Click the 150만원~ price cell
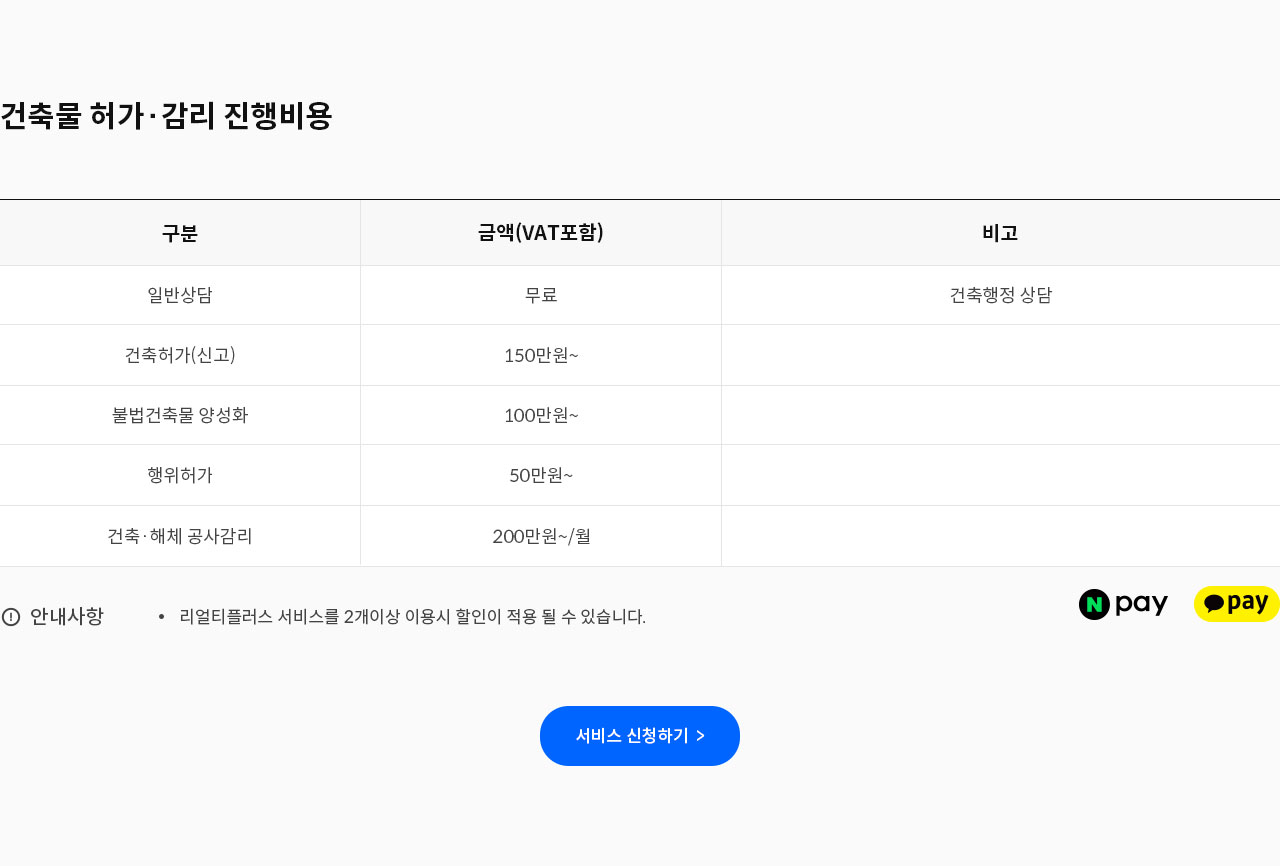 tap(541, 355)
